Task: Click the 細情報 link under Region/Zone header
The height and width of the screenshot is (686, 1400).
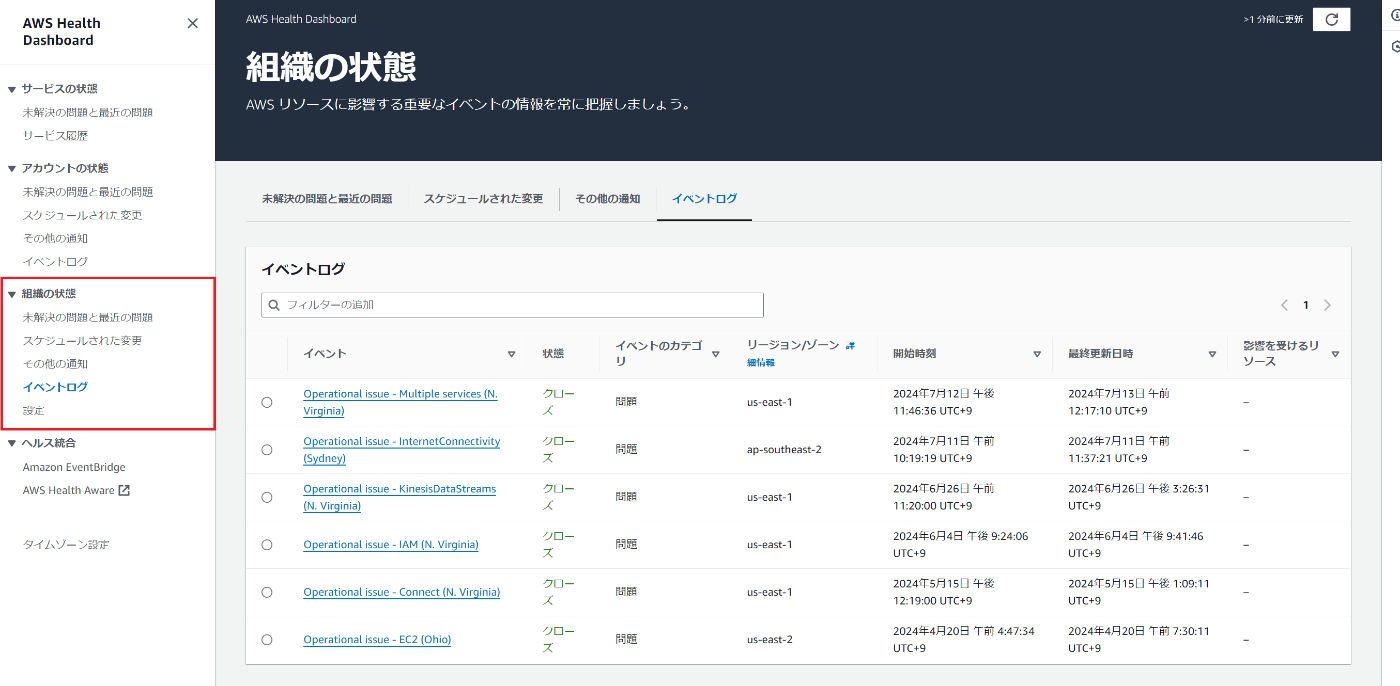Action: coord(761,363)
